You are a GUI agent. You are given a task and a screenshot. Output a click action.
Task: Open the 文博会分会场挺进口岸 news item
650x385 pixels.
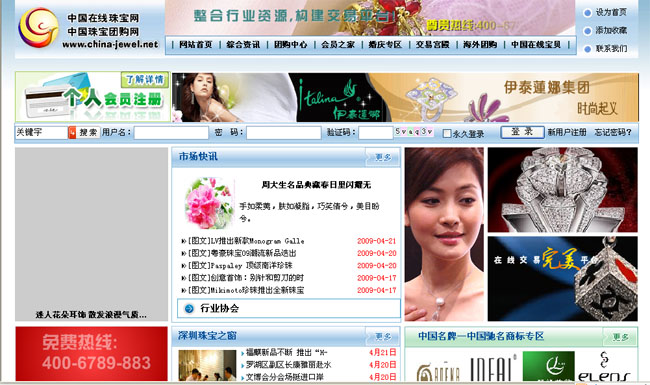pyautogui.click(x=285, y=377)
